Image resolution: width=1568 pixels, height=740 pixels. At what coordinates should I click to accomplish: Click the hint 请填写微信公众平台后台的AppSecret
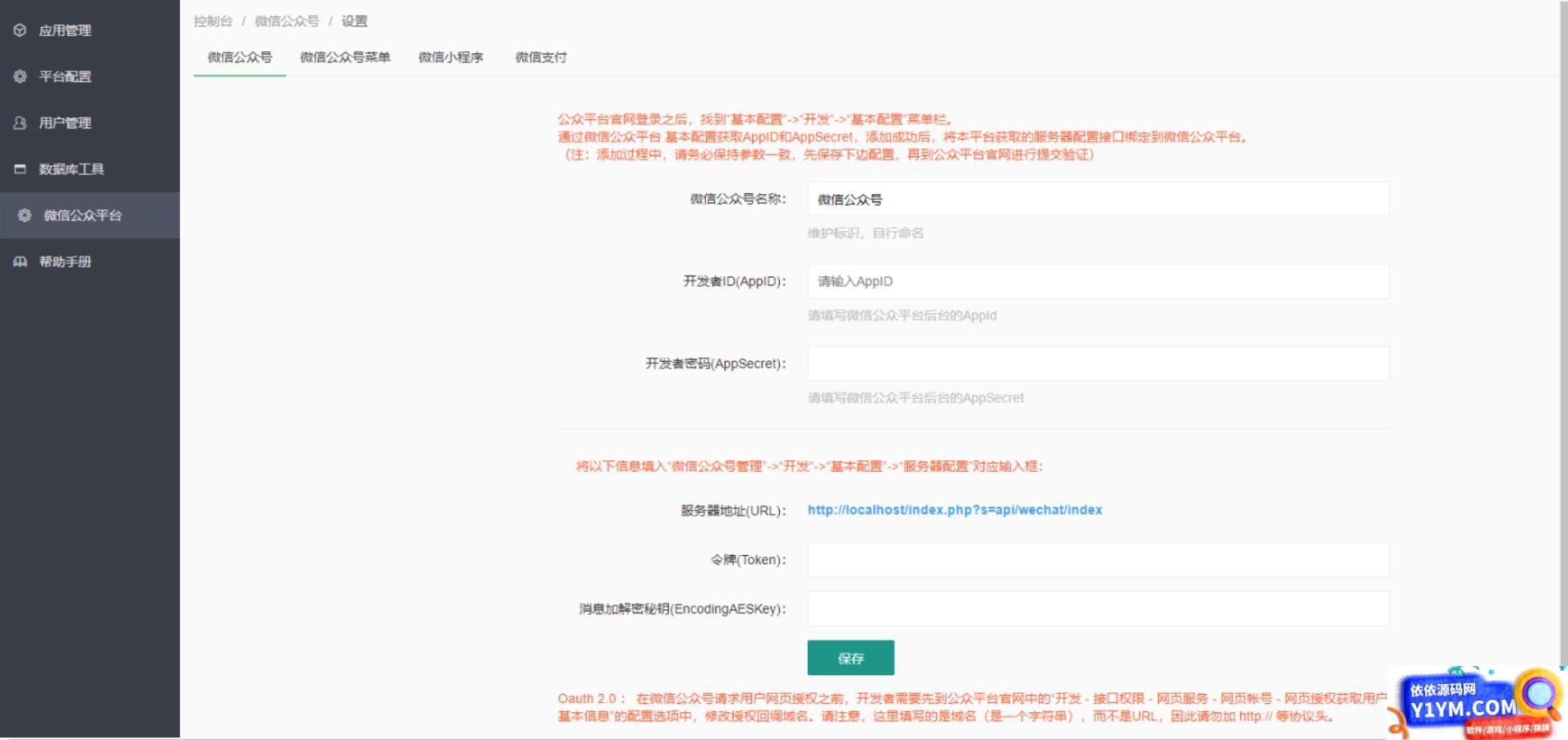point(915,398)
